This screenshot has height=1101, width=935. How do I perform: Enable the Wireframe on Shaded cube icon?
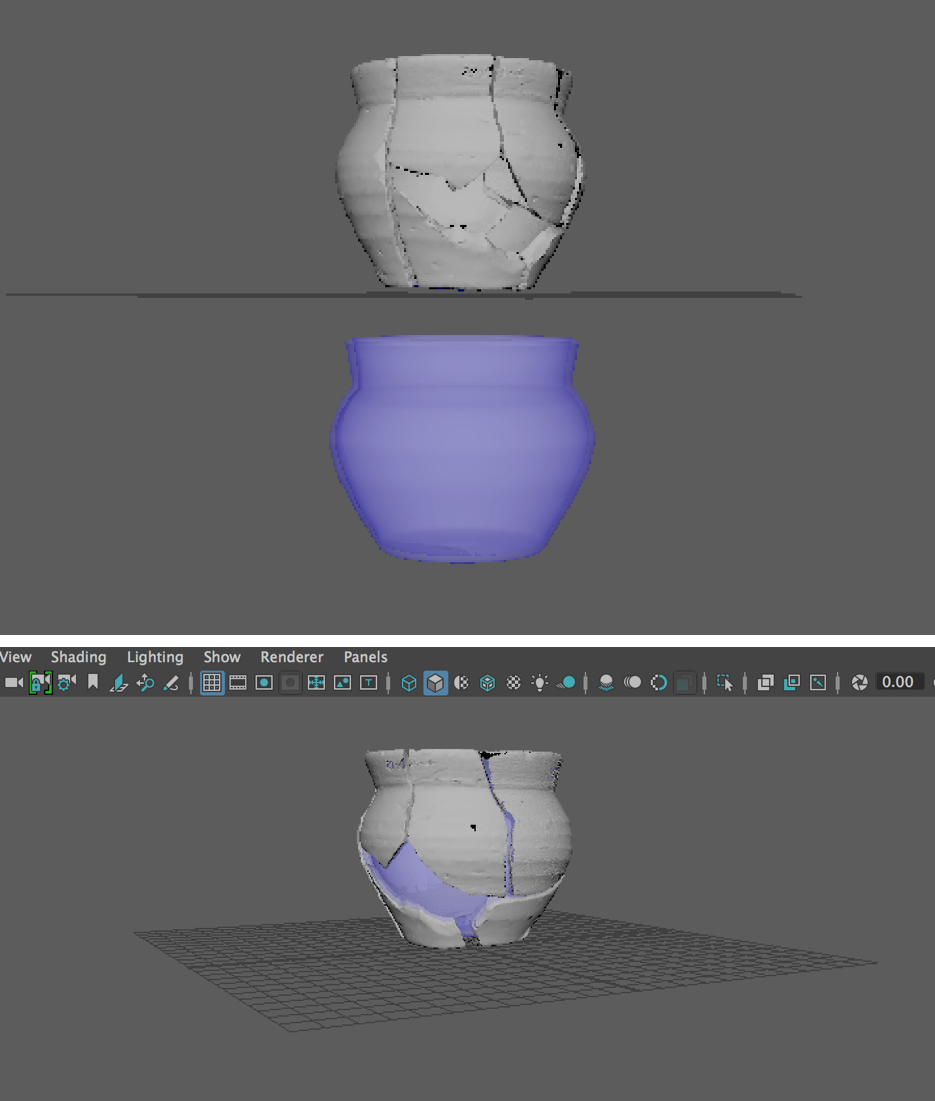(487, 683)
